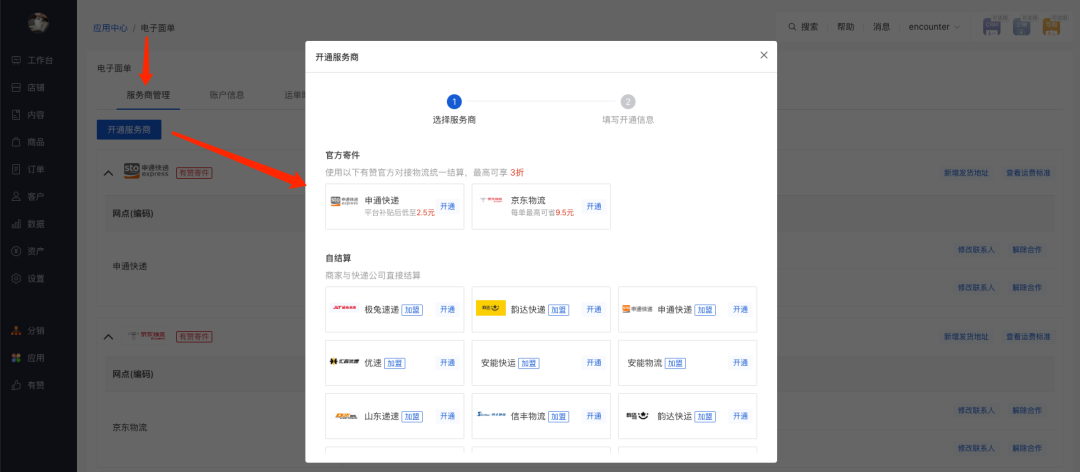The image size is (1080, 472).
Task: Click the first trial badge icon in header
Action: pyautogui.click(x=992, y=25)
